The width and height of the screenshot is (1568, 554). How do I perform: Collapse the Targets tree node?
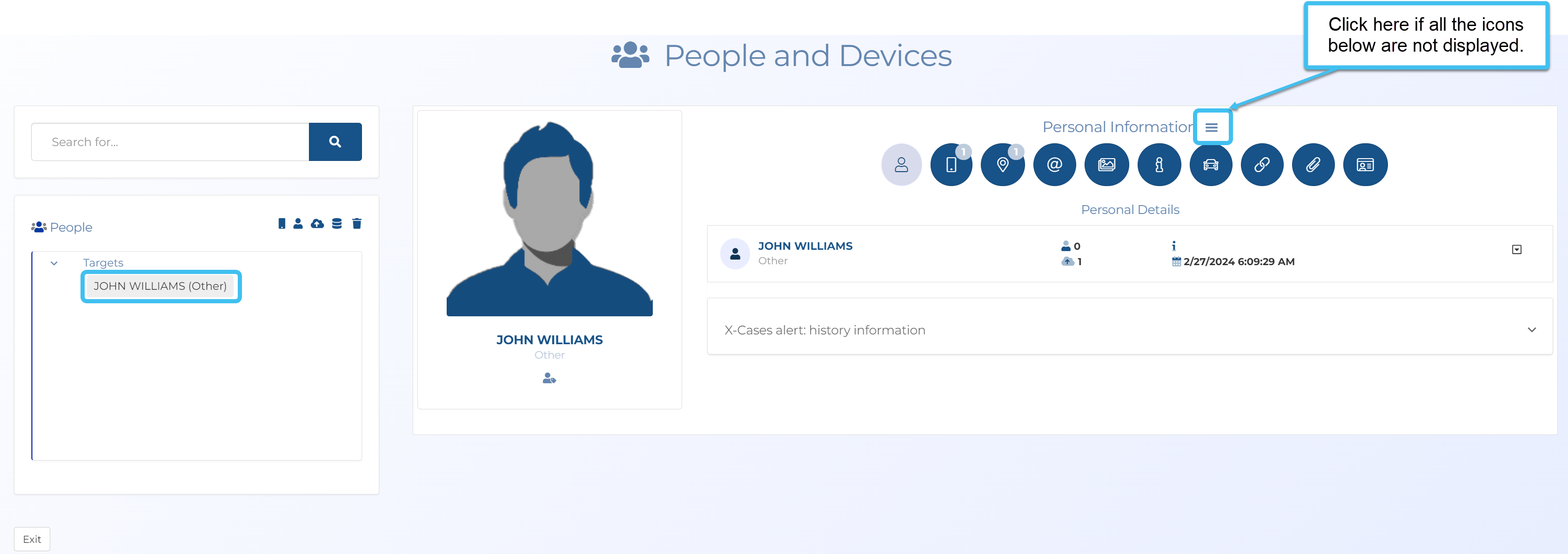[x=54, y=264]
